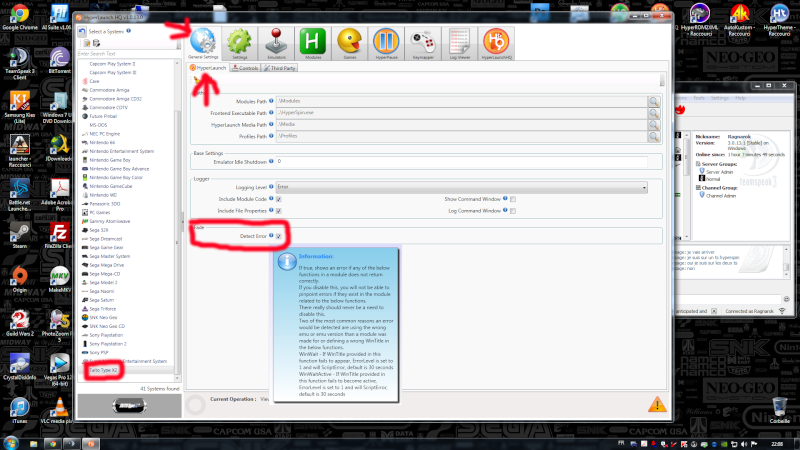Select MS-DOS in the system list
Image resolution: width=800 pixels, height=450 pixels.
pyautogui.click(x=98, y=125)
